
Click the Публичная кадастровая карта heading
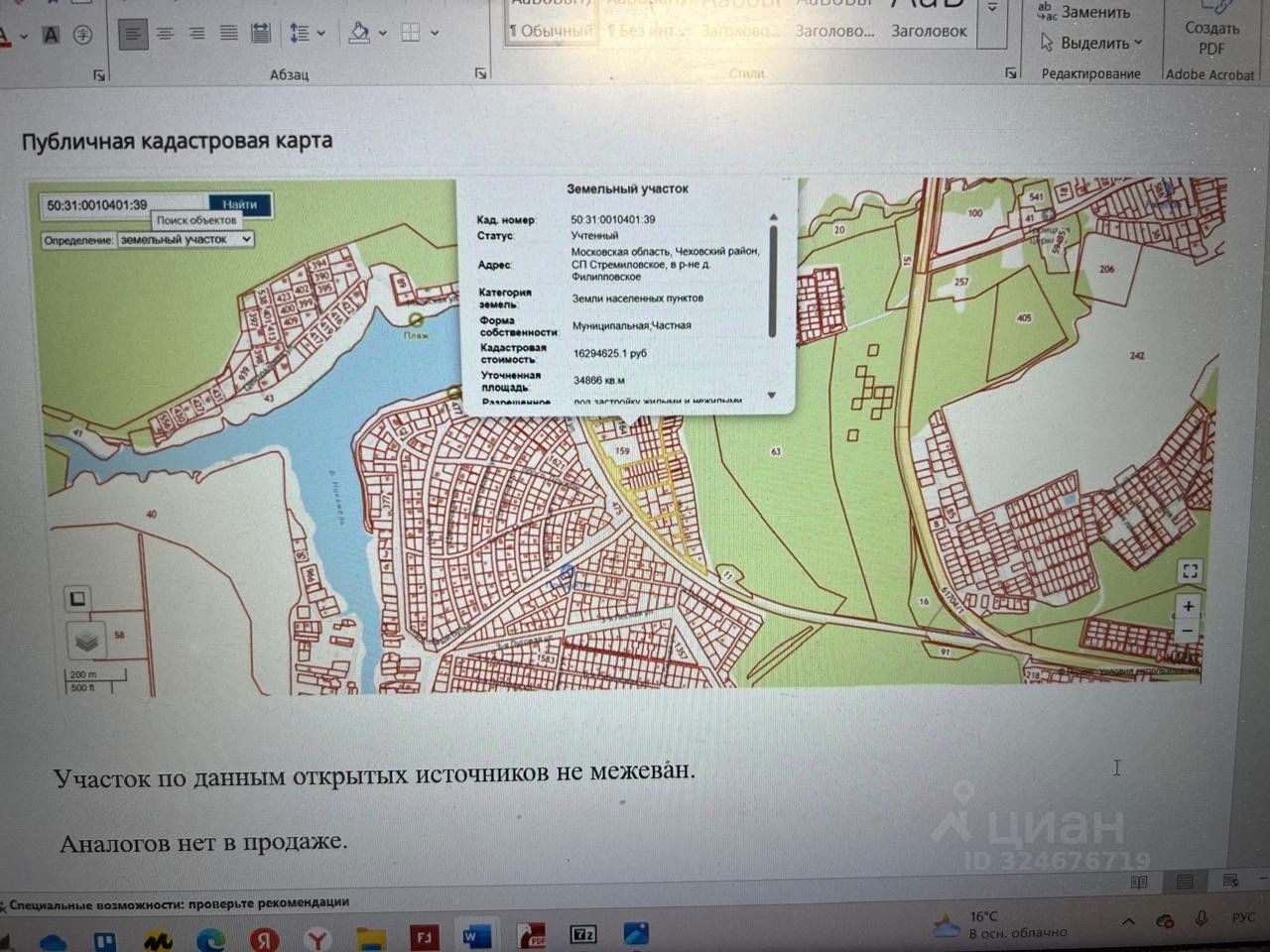178,141
